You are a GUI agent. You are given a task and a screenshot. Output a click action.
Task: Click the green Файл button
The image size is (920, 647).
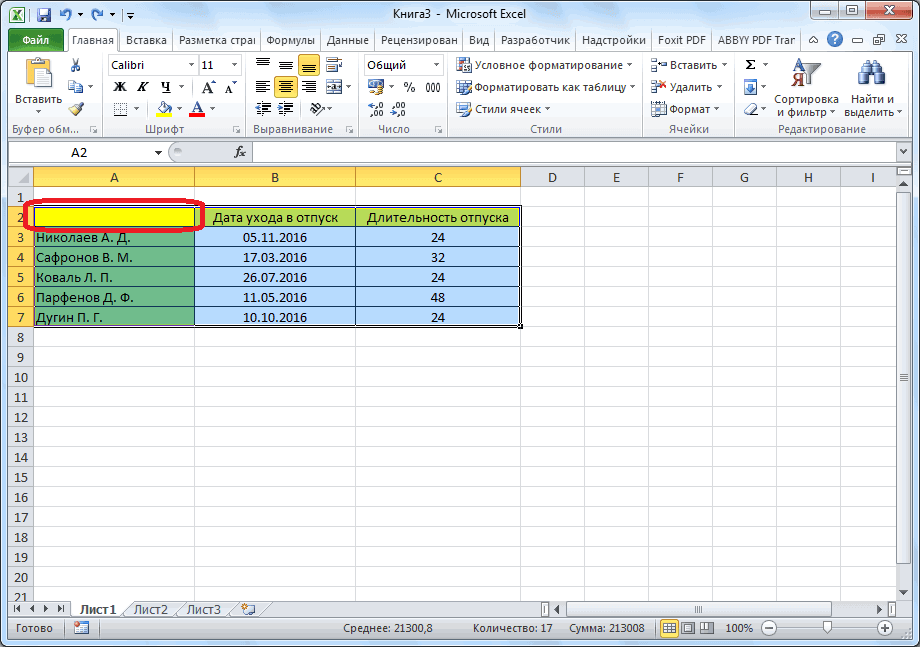(36, 40)
